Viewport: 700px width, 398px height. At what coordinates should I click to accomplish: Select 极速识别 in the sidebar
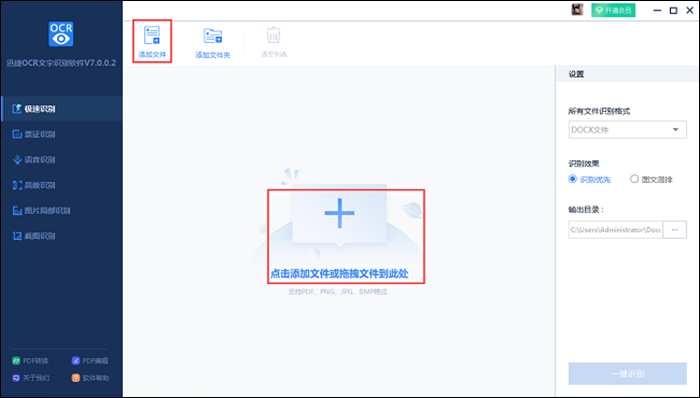(x=62, y=109)
